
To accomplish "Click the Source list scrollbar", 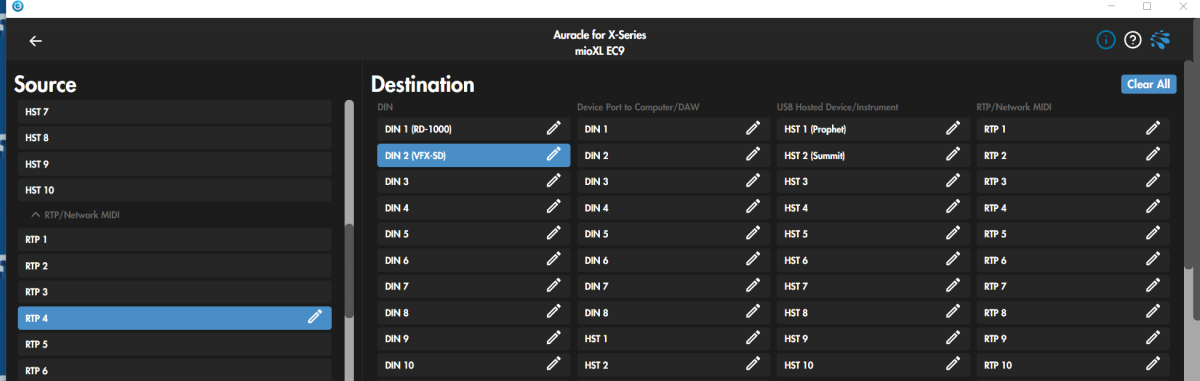I will [348, 270].
